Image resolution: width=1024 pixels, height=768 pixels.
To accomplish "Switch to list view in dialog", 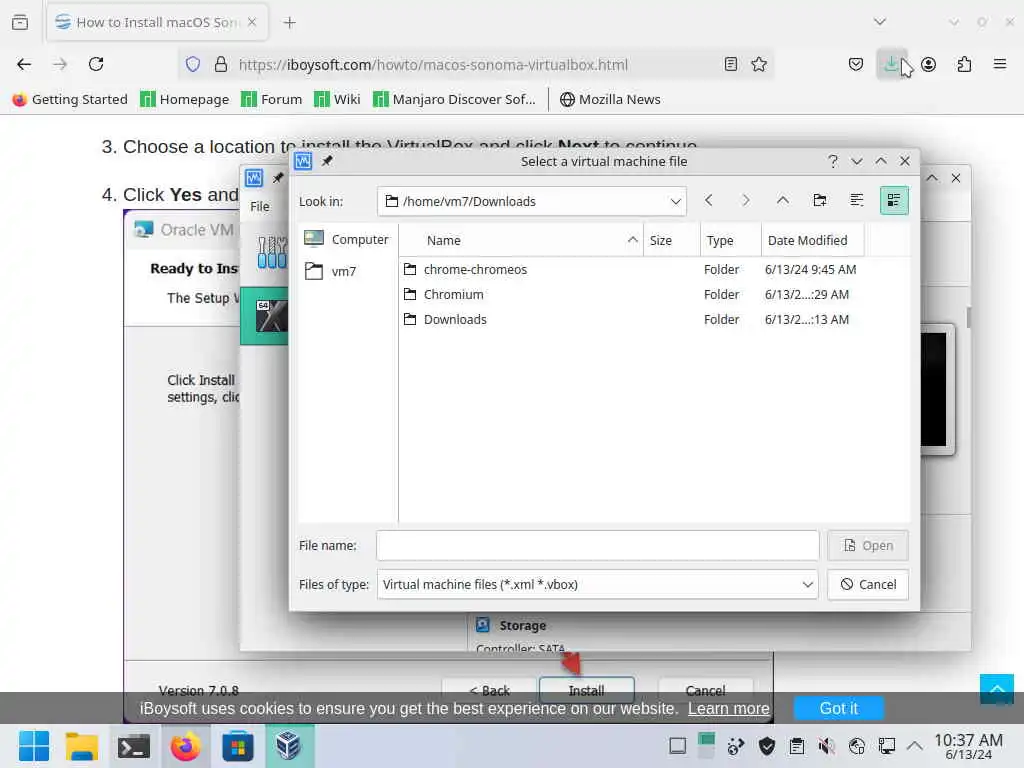I will [857, 200].
